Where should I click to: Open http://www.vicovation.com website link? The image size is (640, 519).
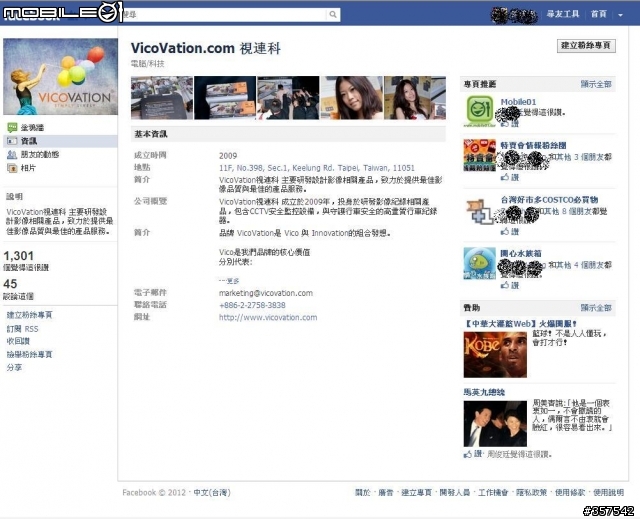coord(268,317)
